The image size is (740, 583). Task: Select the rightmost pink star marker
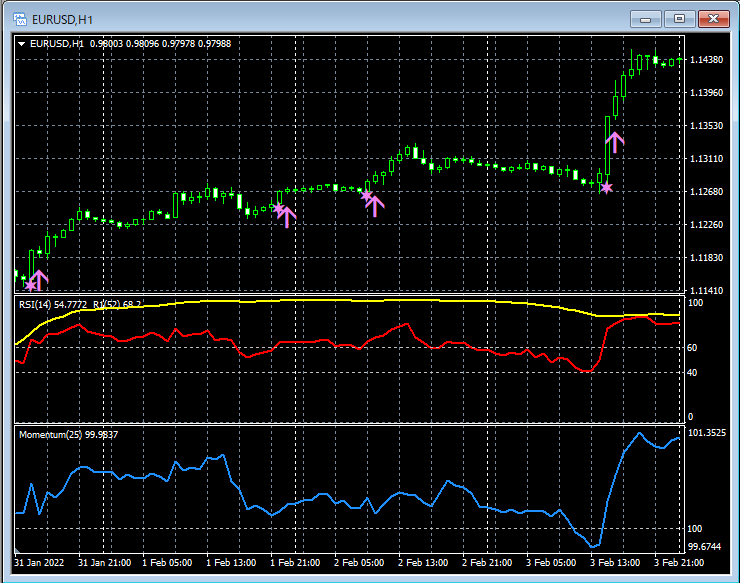[x=605, y=187]
